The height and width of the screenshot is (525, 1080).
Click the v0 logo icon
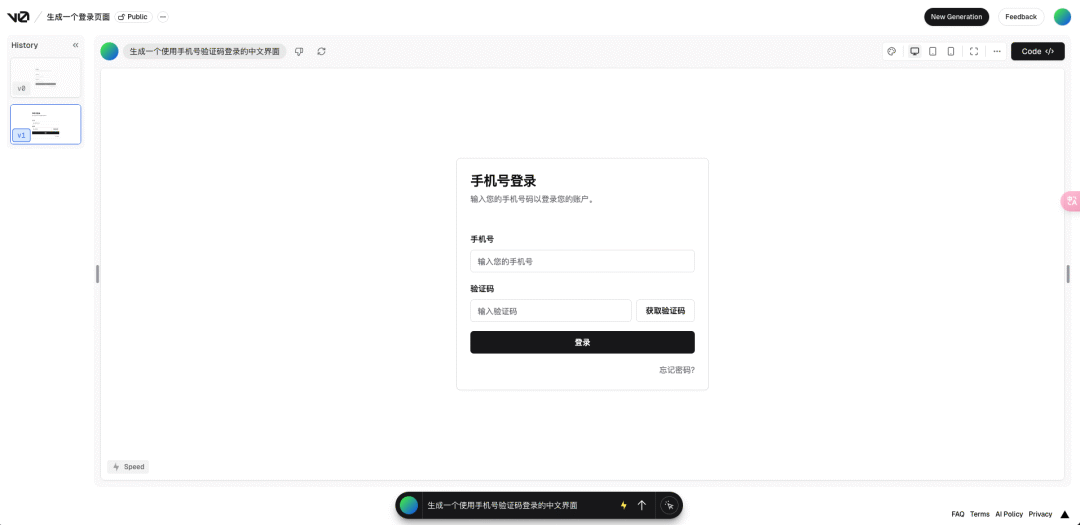point(18,17)
